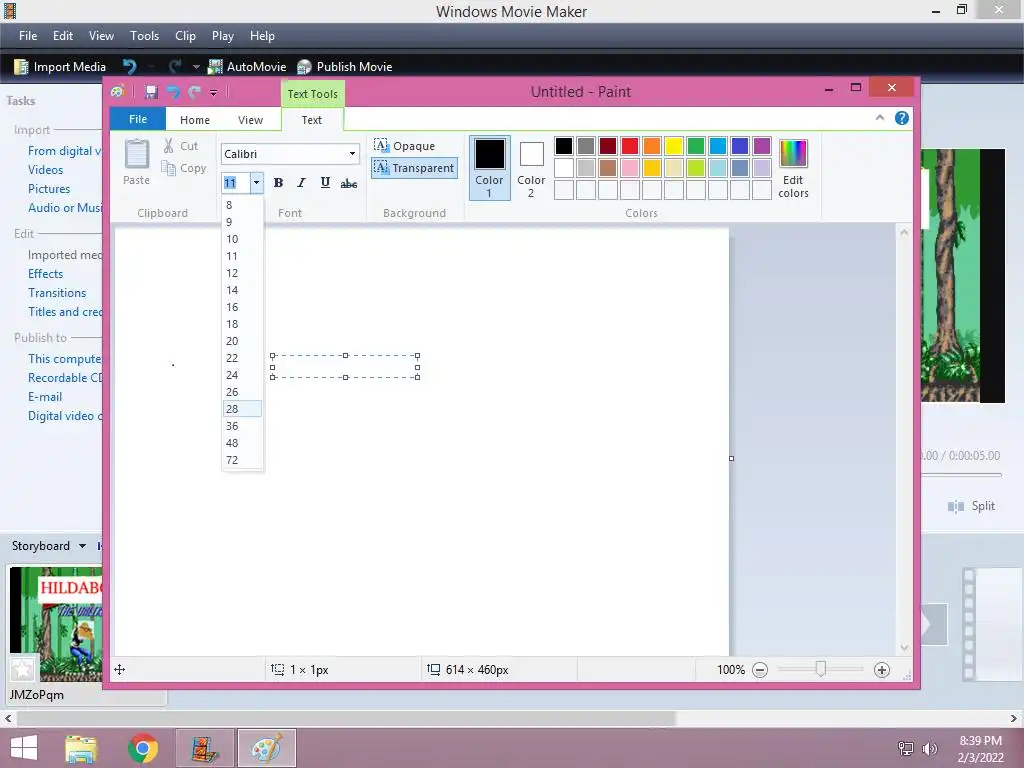The image size is (1024, 768).
Task: Click the Copy button in Clipboard group
Action: tap(184, 168)
